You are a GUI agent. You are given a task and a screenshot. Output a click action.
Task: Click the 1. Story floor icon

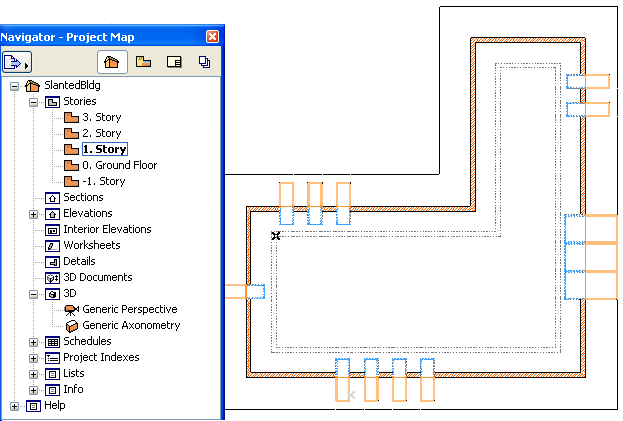(71, 149)
